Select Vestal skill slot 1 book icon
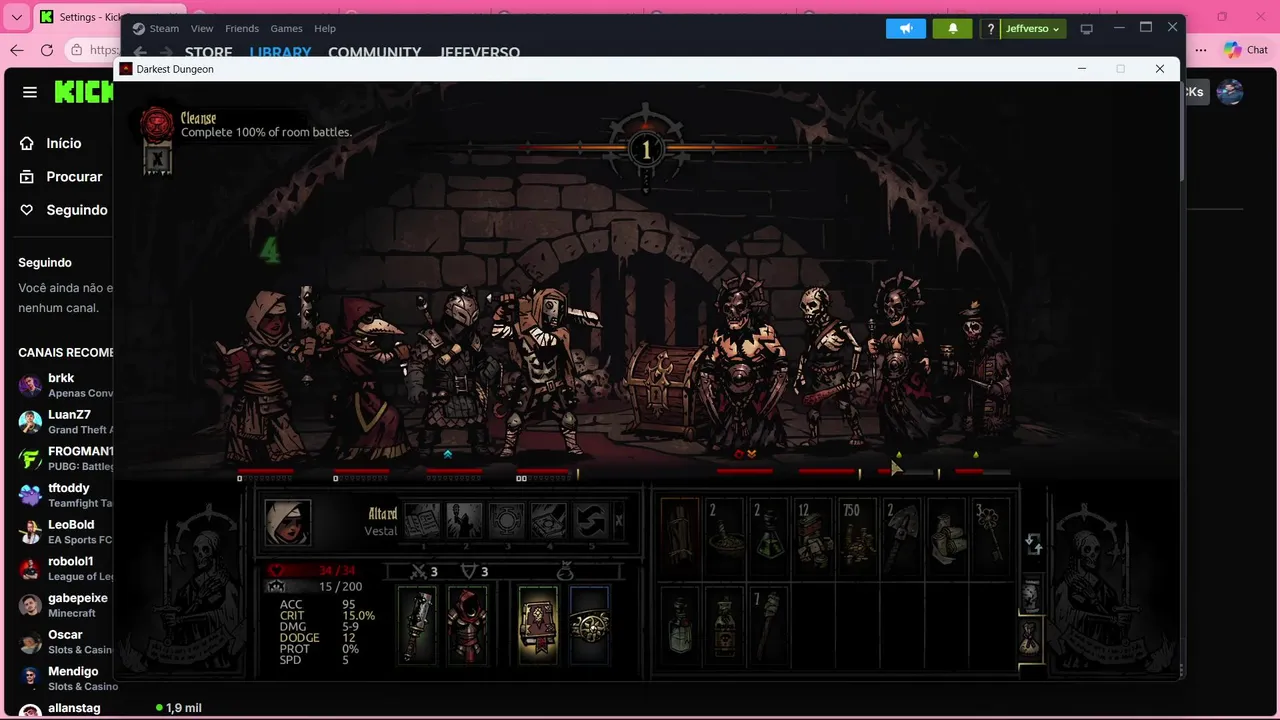 (421, 521)
